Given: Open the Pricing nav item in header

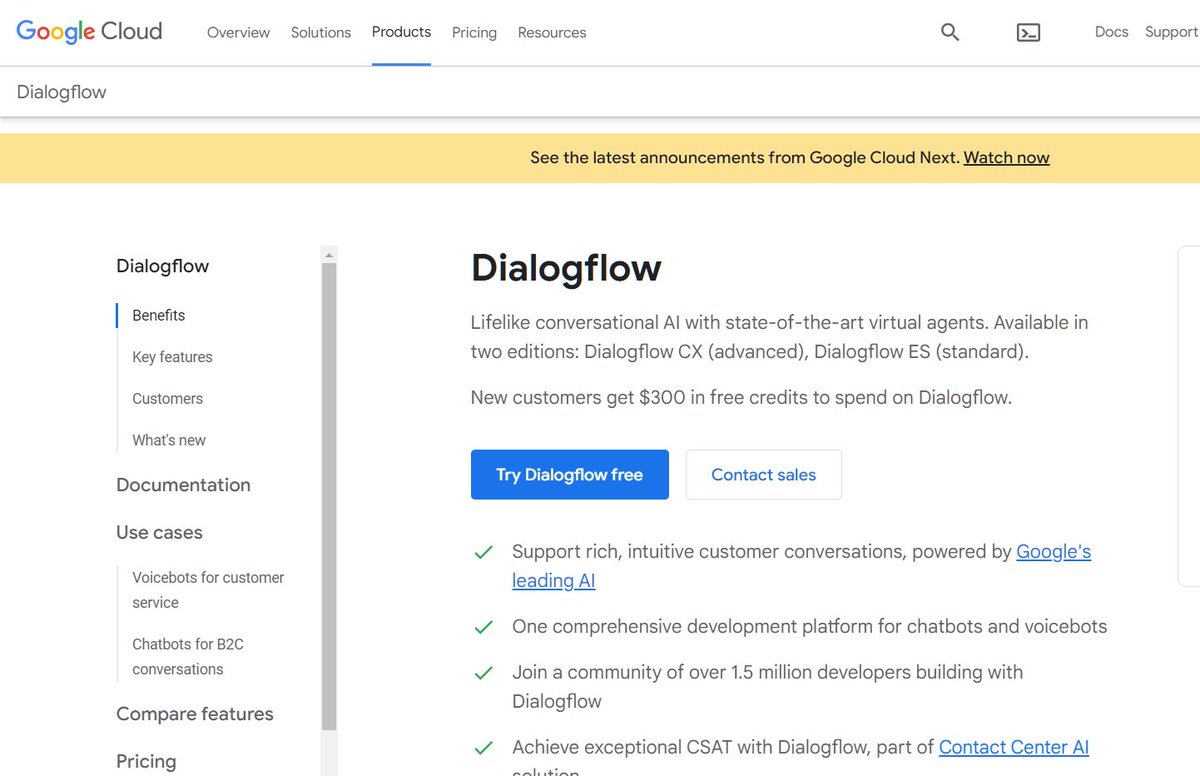Looking at the screenshot, I should coord(474,32).
